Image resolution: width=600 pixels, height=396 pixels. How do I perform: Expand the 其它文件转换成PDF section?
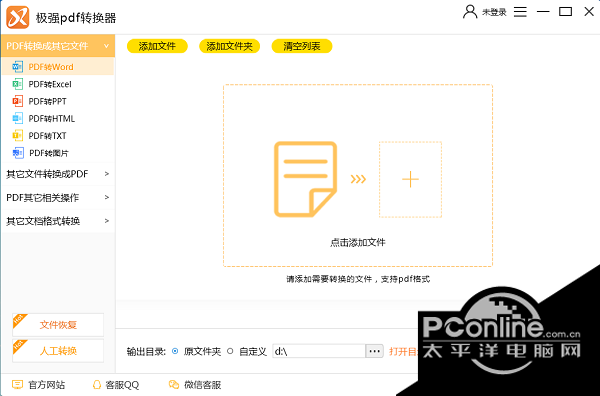(x=58, y=174)
